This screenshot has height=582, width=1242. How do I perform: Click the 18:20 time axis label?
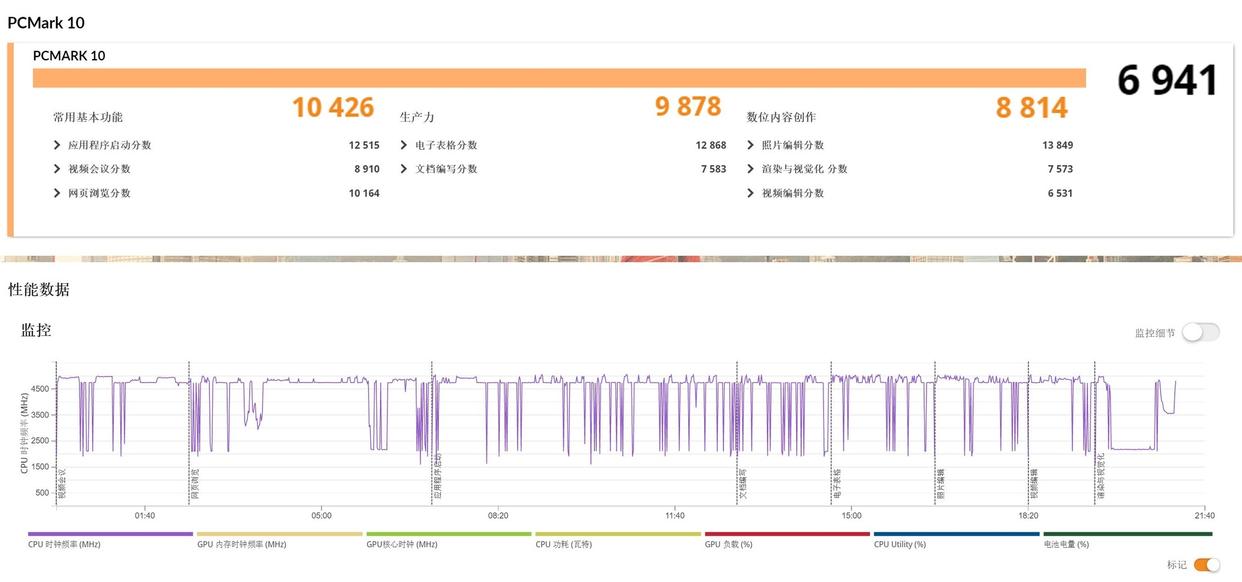coord(1028,516)
